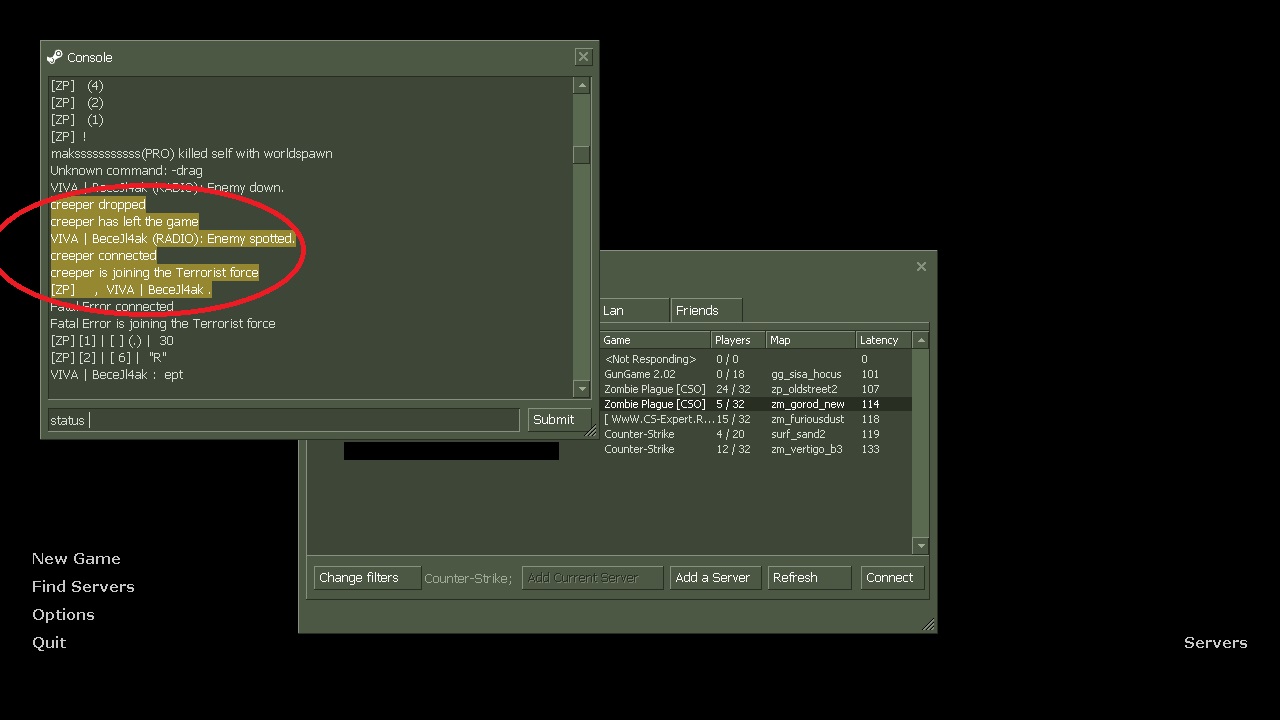The width and height of the screenshot is (1280, 720).
Task: Click the console scrollbar thumb
Action: (x=581, y=155)
